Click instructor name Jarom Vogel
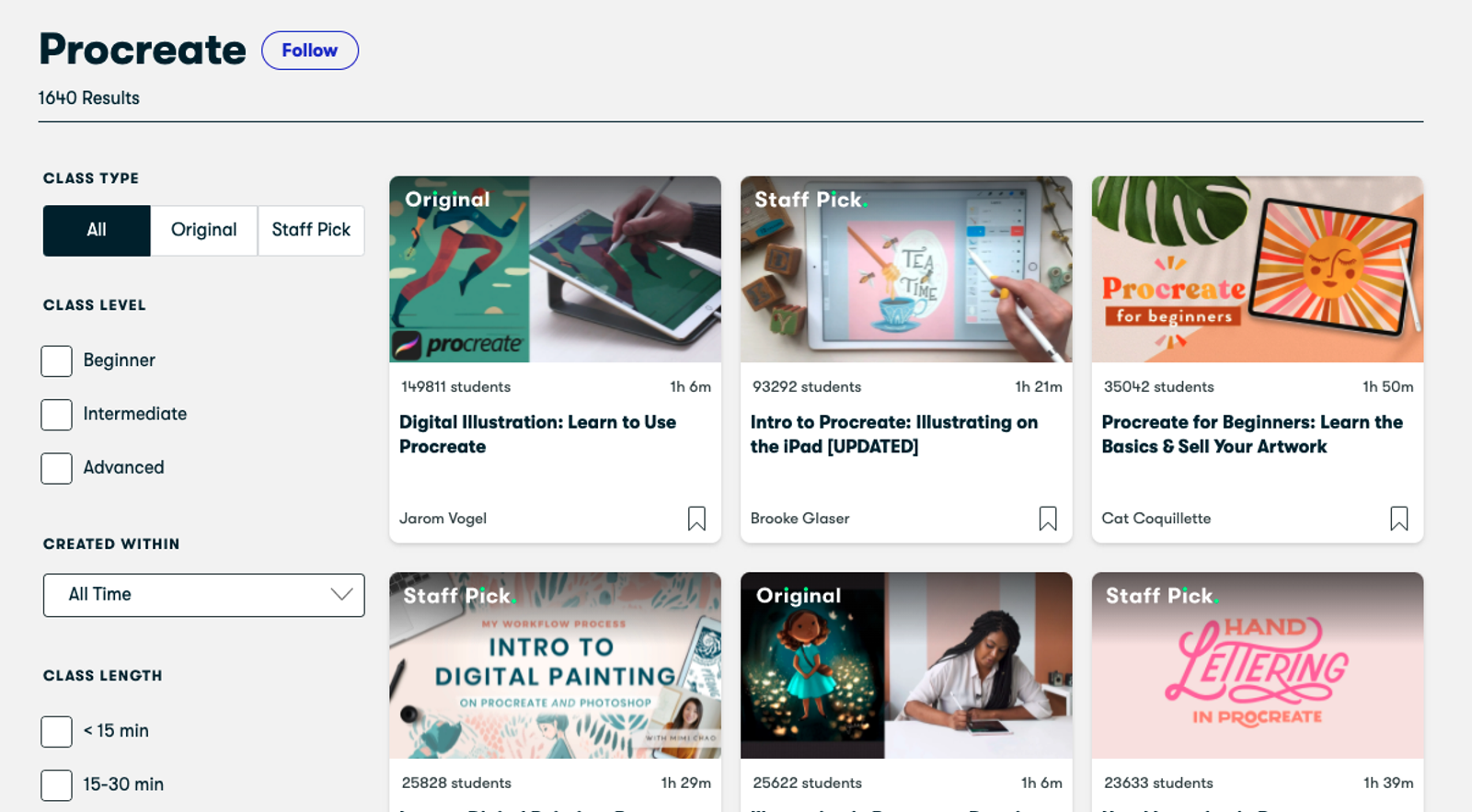This screenshot has height=812, width=1472. [443, 519]
